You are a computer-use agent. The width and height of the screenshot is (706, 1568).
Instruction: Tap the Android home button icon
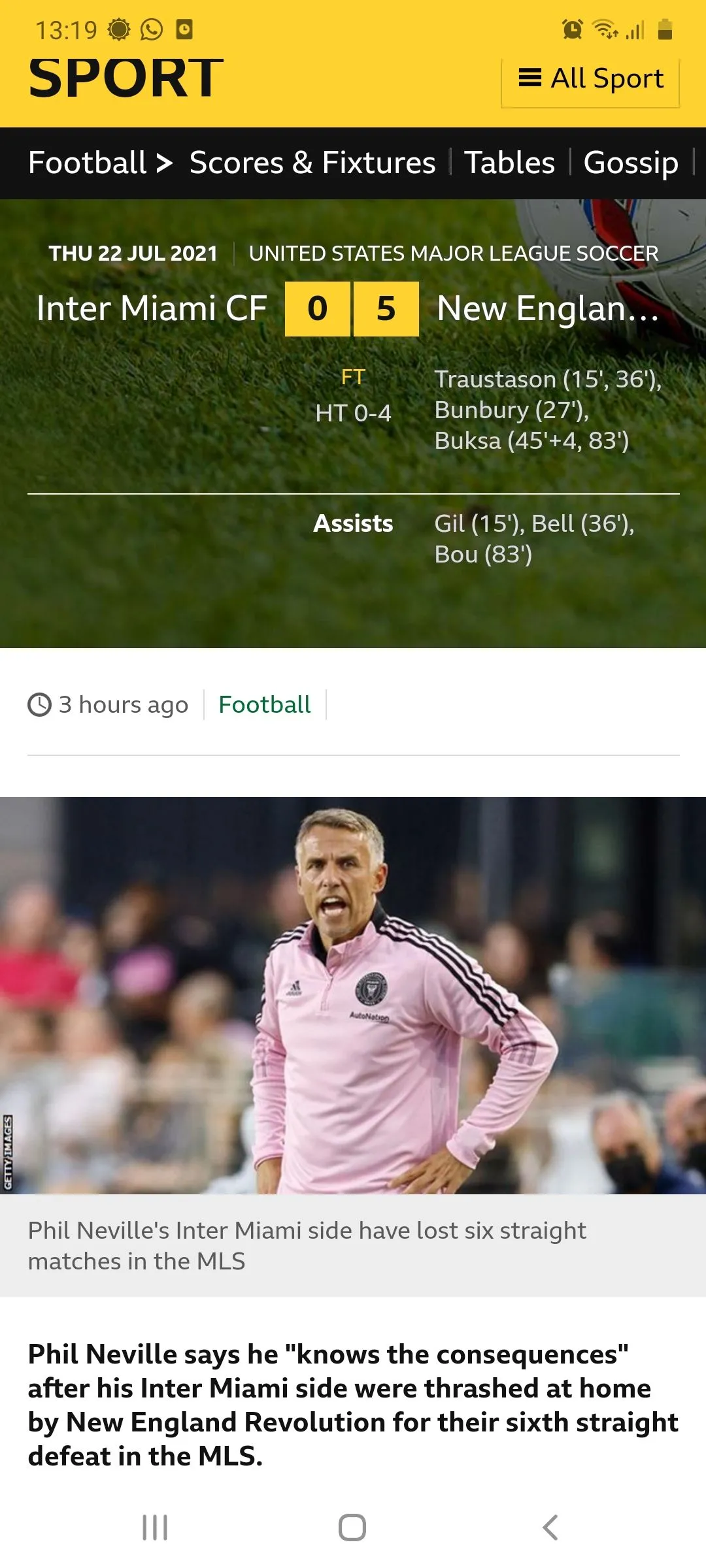352,1527
